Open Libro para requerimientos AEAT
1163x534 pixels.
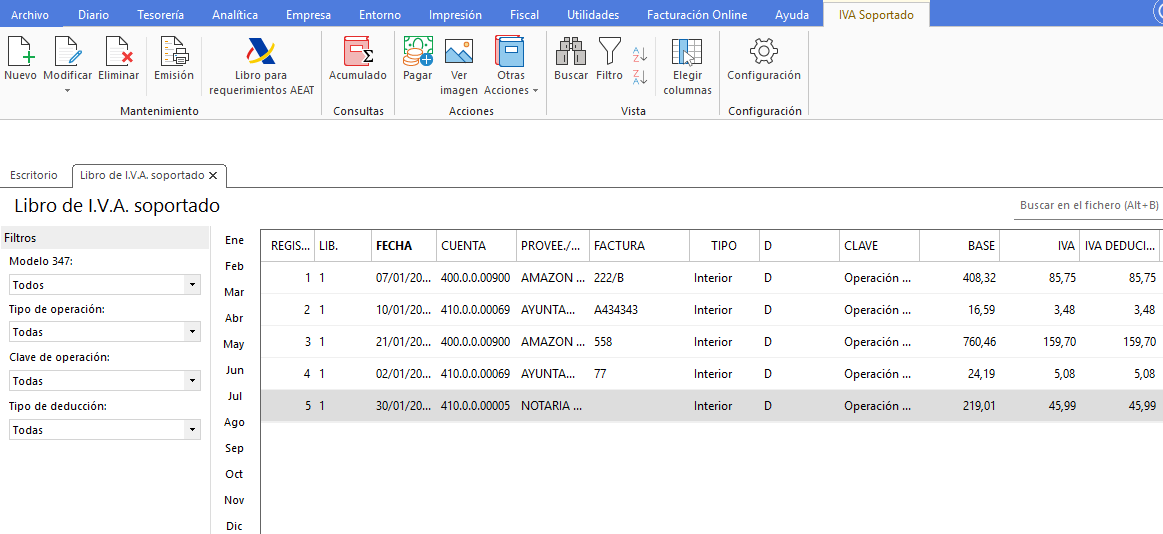click(261, 51)
